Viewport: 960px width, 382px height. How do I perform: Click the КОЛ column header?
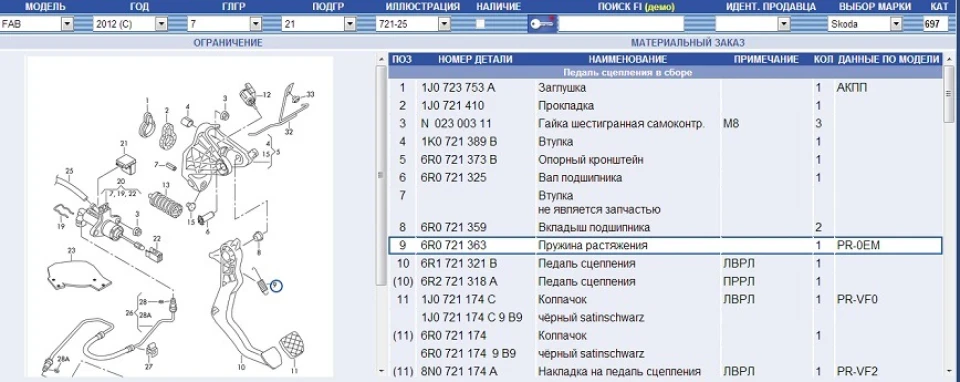pos(822,59)
